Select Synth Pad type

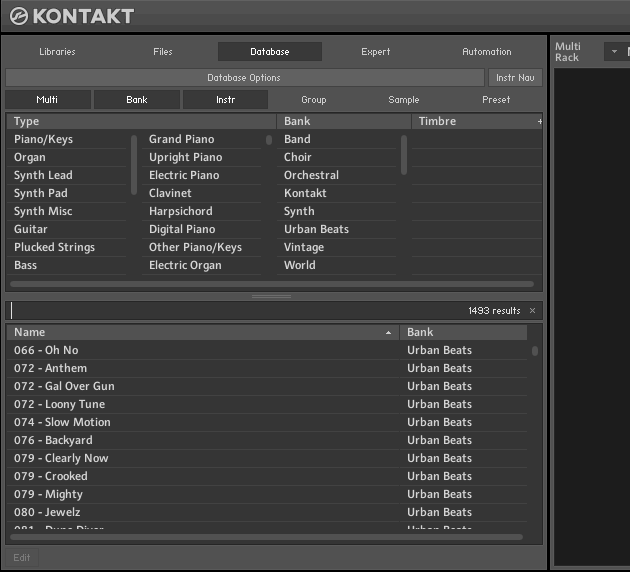[x=67, y=193]
